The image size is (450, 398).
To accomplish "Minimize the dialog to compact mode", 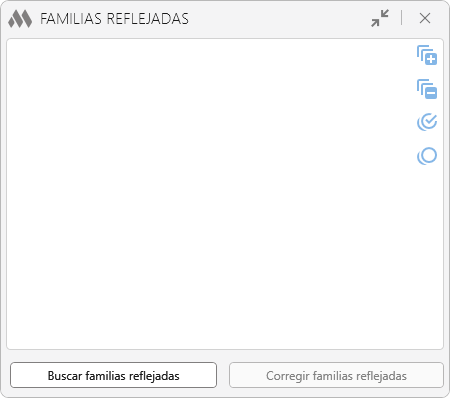I will coord(380,18).
